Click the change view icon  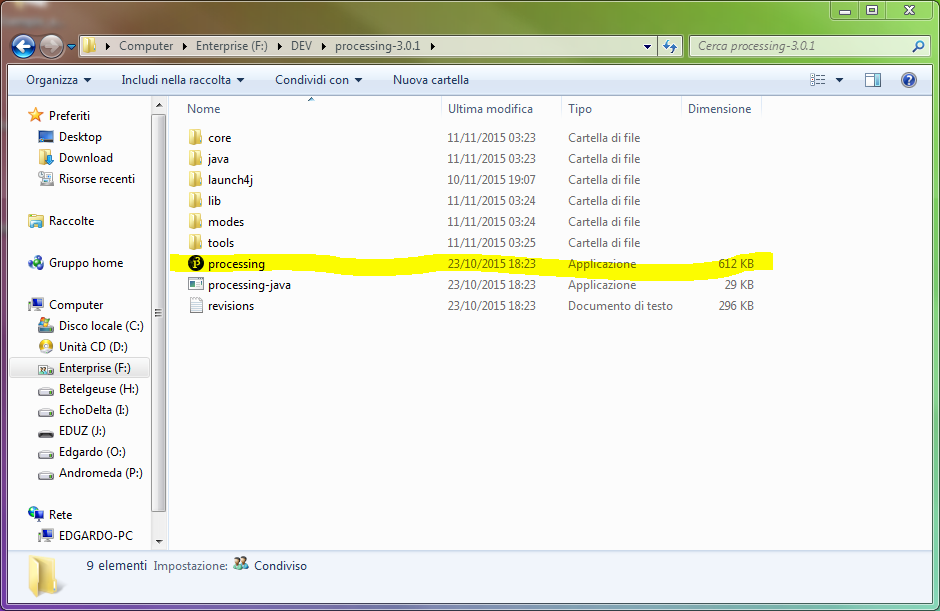818,80
